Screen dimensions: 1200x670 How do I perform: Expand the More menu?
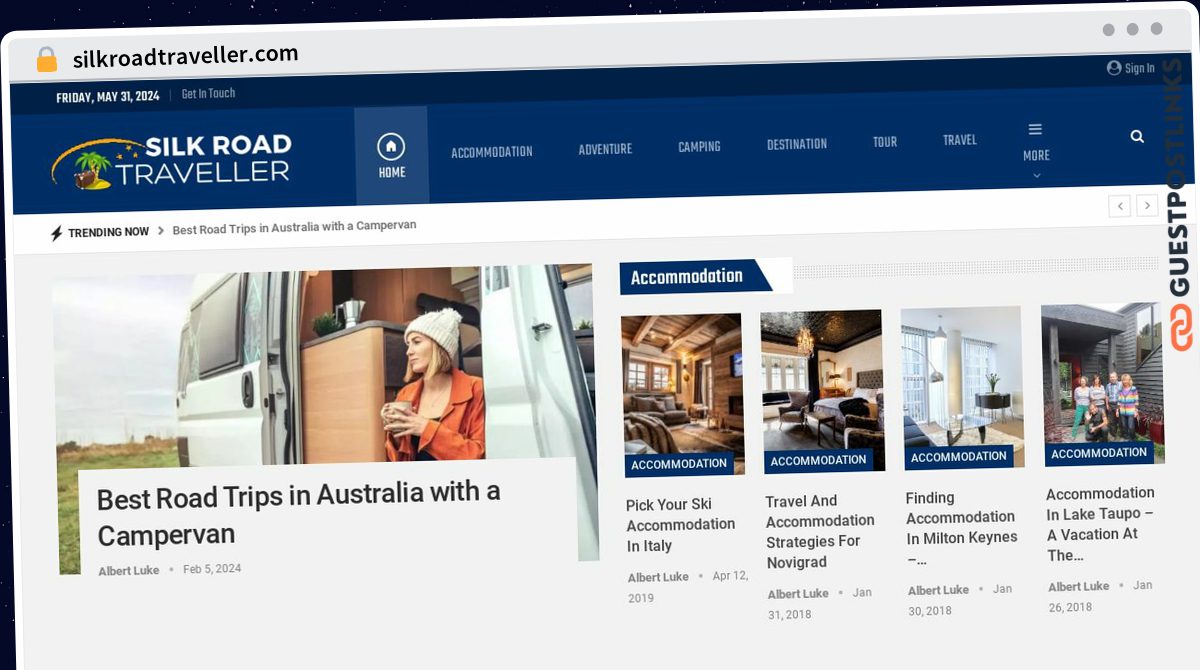(1036, 150)
